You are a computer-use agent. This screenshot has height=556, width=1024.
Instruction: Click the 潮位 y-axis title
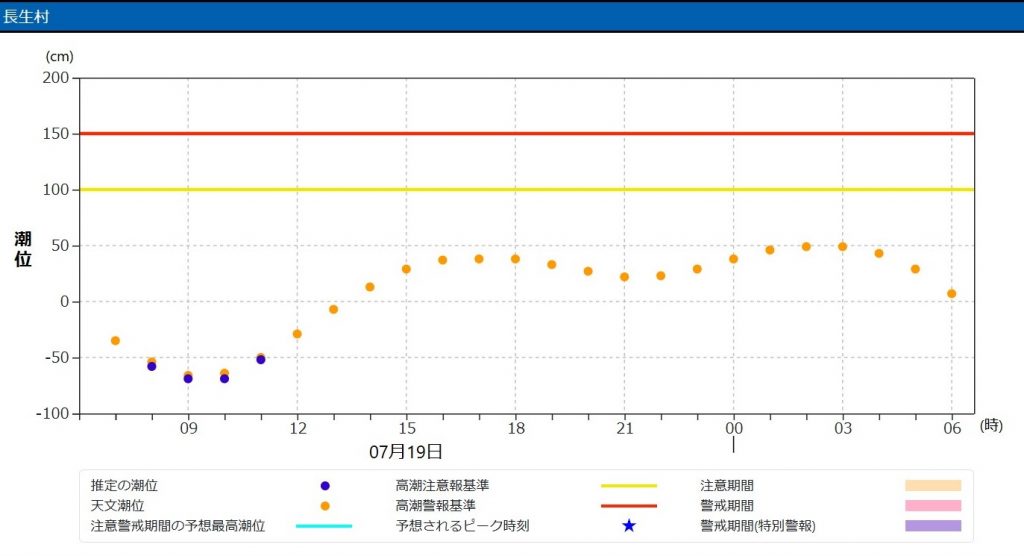23,249
